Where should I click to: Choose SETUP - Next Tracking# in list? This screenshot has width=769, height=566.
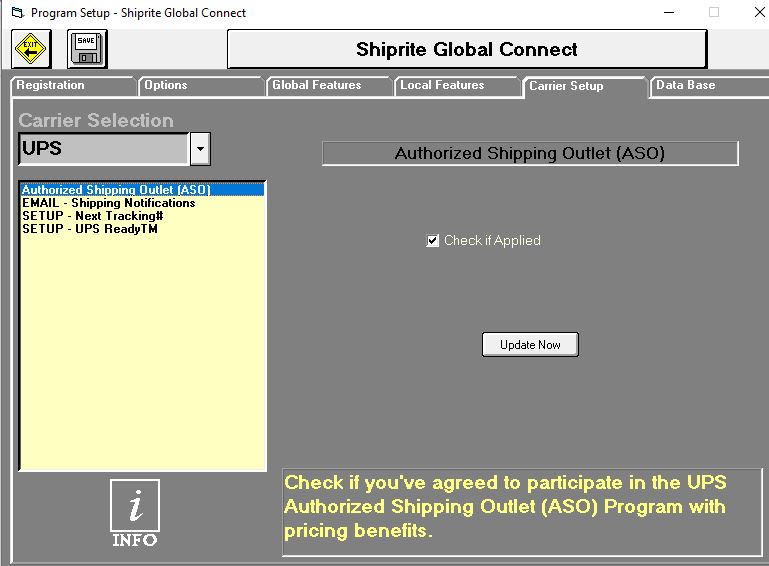(x=142, y=216)
